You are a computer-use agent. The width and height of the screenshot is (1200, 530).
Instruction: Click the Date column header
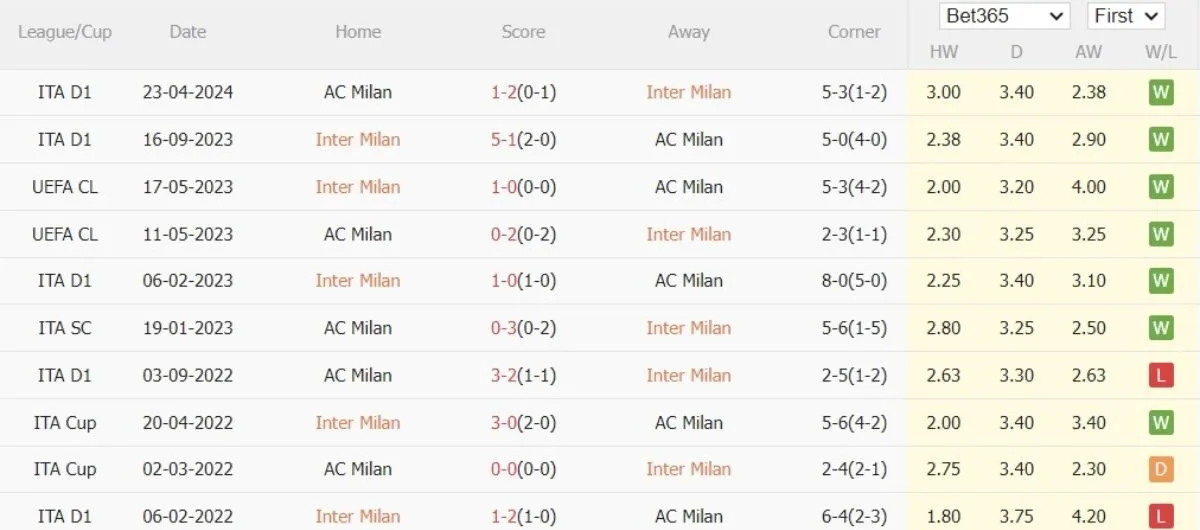pos(187,32)
